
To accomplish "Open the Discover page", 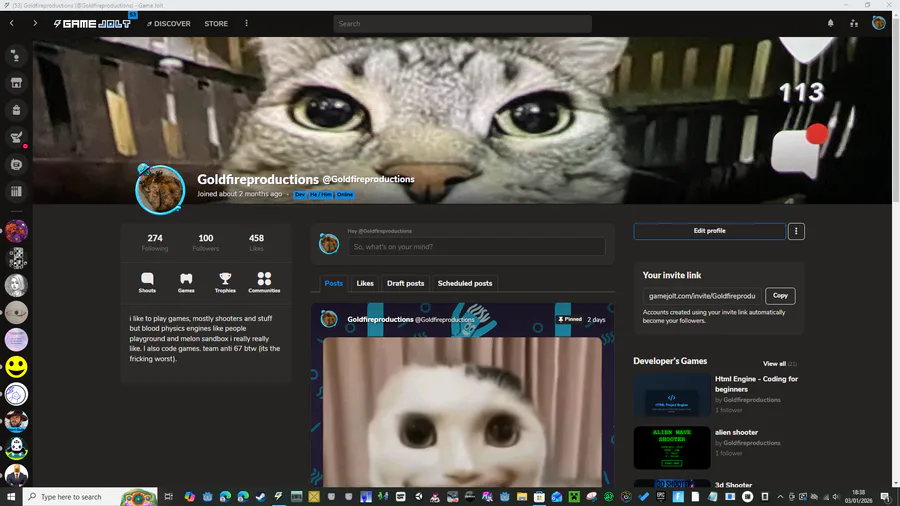I will pos(169,24).
